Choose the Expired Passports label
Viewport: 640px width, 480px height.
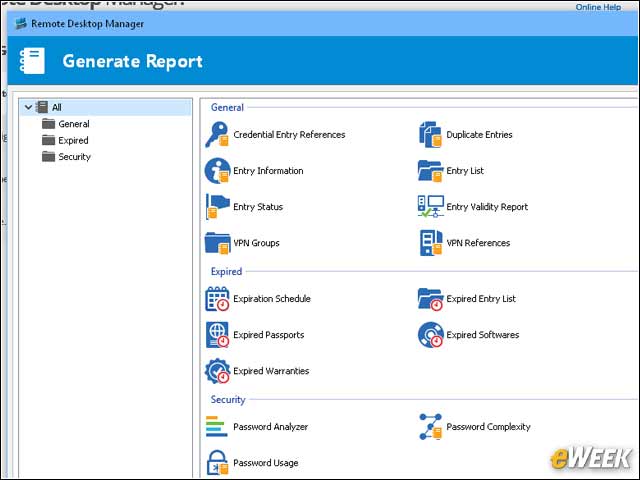click(x=269, y=335)
